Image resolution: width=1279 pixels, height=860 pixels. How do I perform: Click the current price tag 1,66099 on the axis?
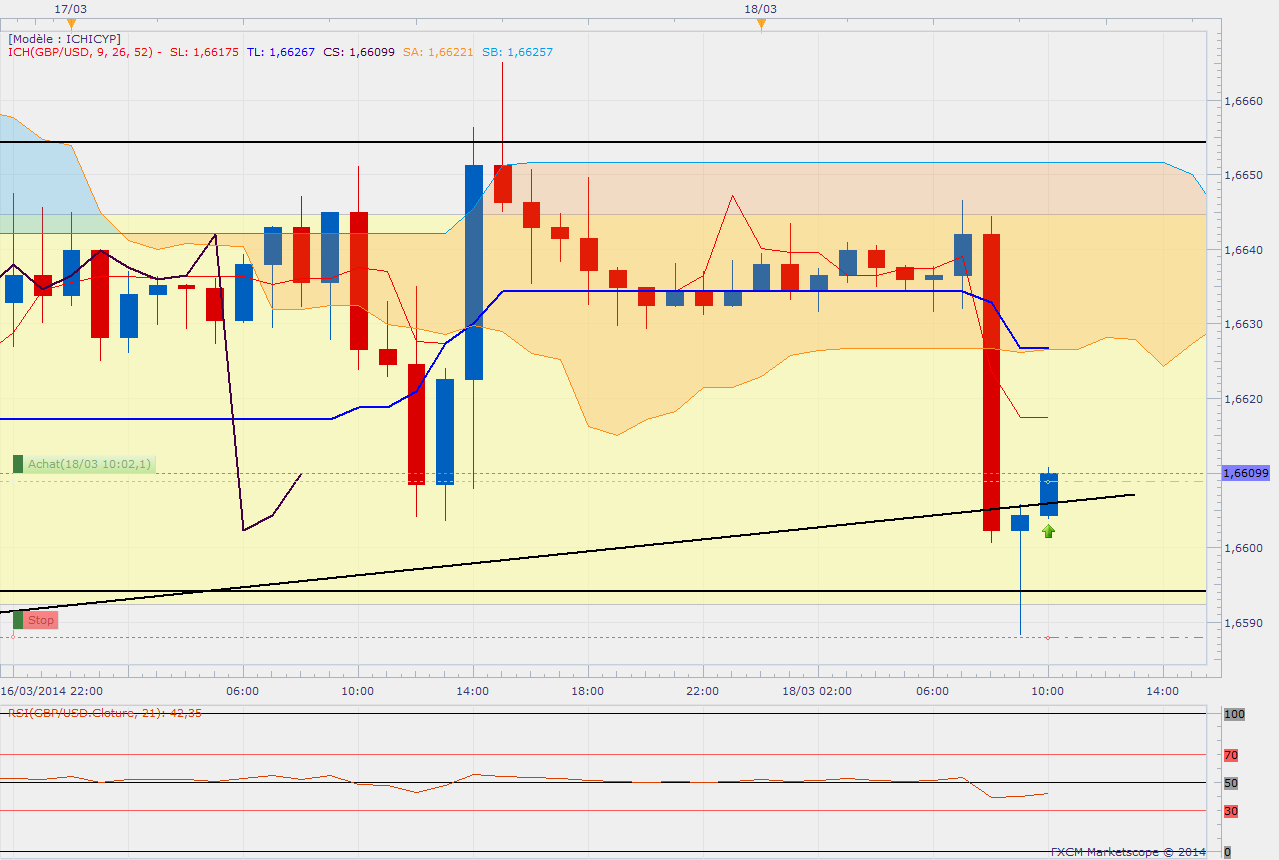1246,473
